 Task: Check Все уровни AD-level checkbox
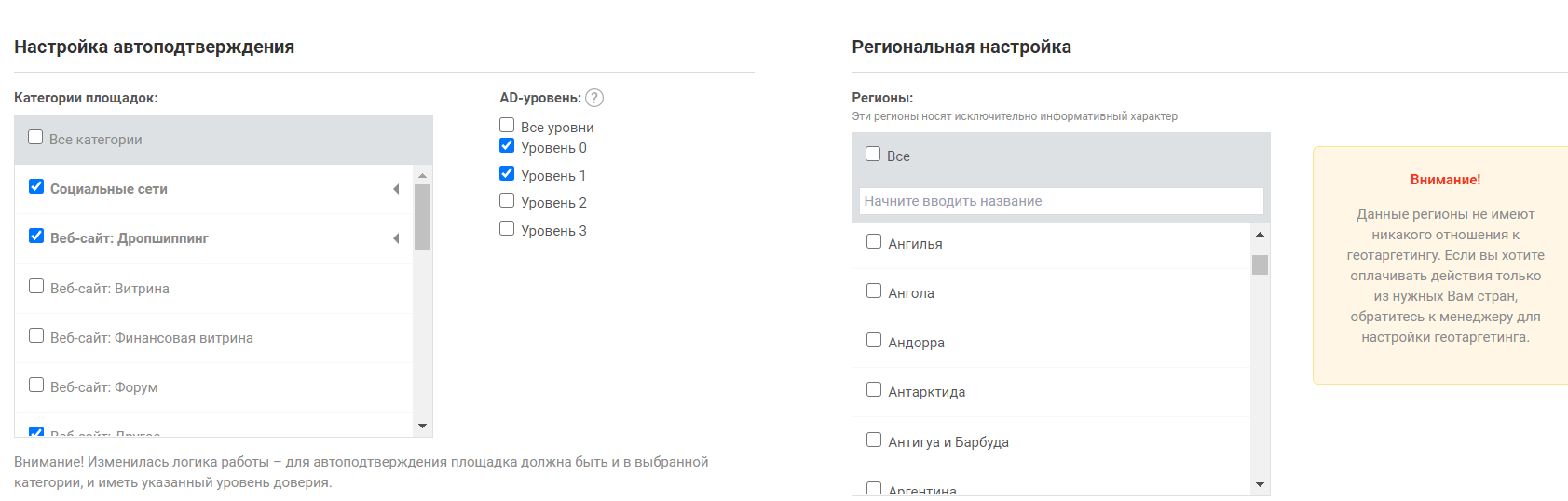click(507, 125)
